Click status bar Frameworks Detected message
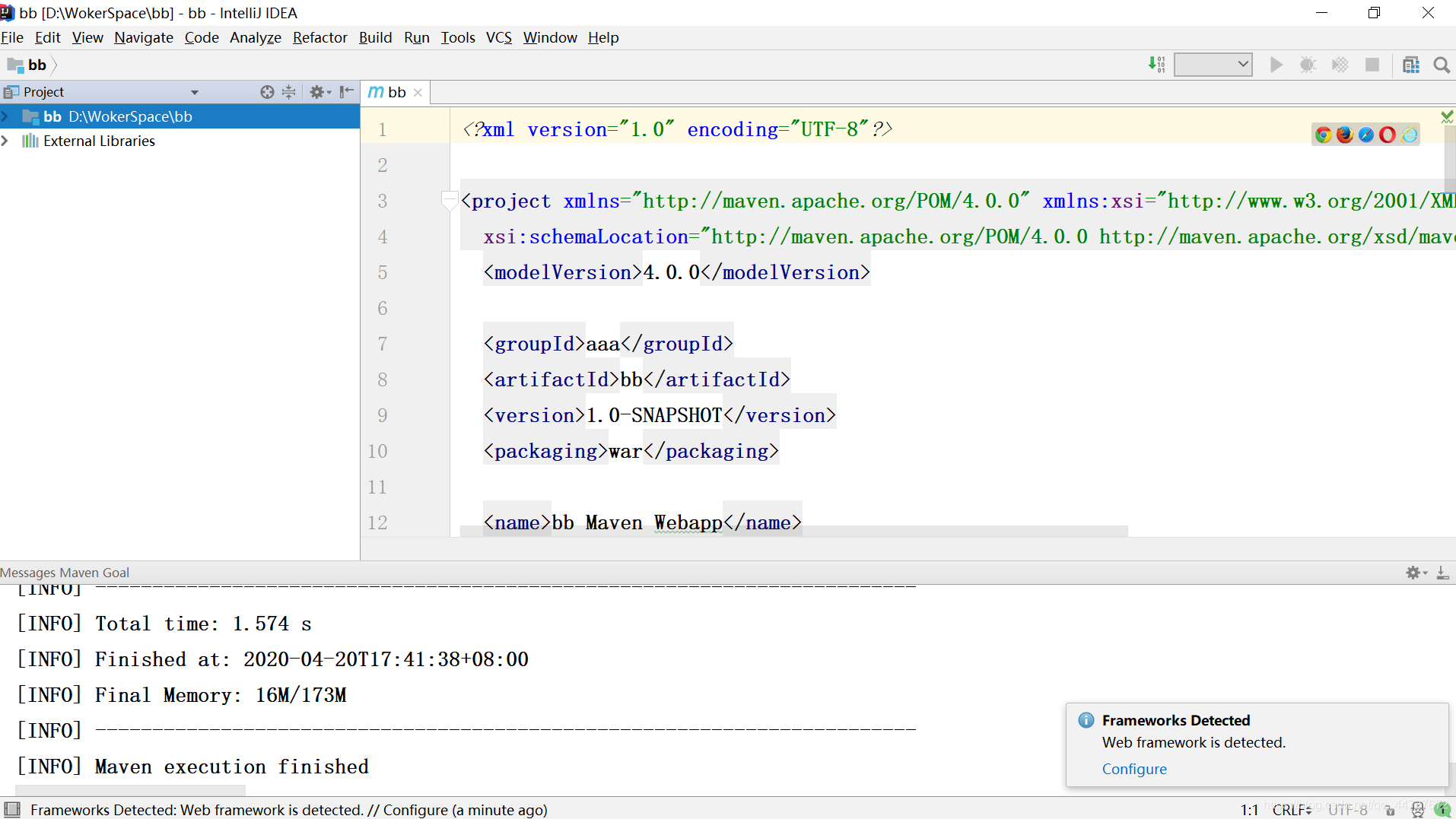Viewport: 1456px width, 819px height. point(289,810)
